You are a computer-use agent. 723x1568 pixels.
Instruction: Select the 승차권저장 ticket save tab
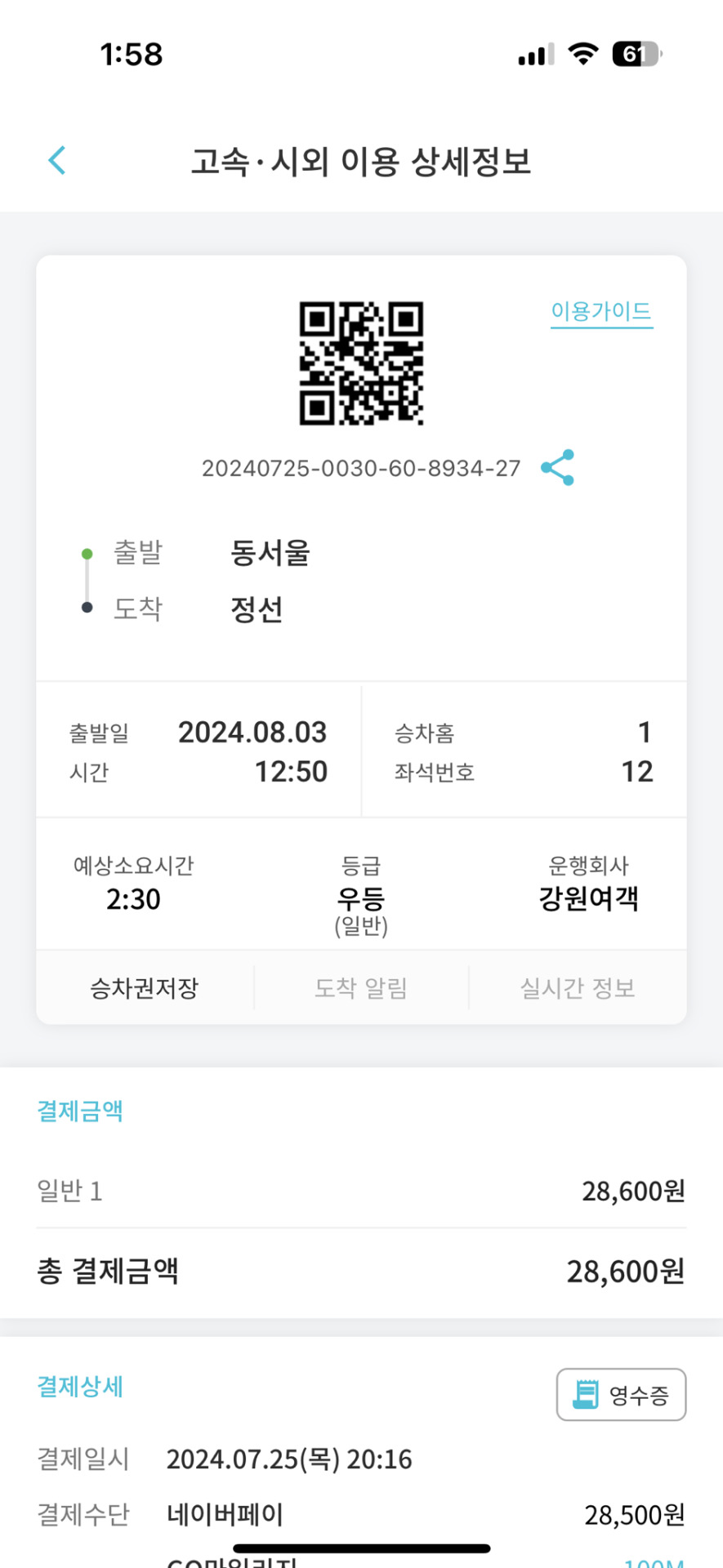point(145,988)
